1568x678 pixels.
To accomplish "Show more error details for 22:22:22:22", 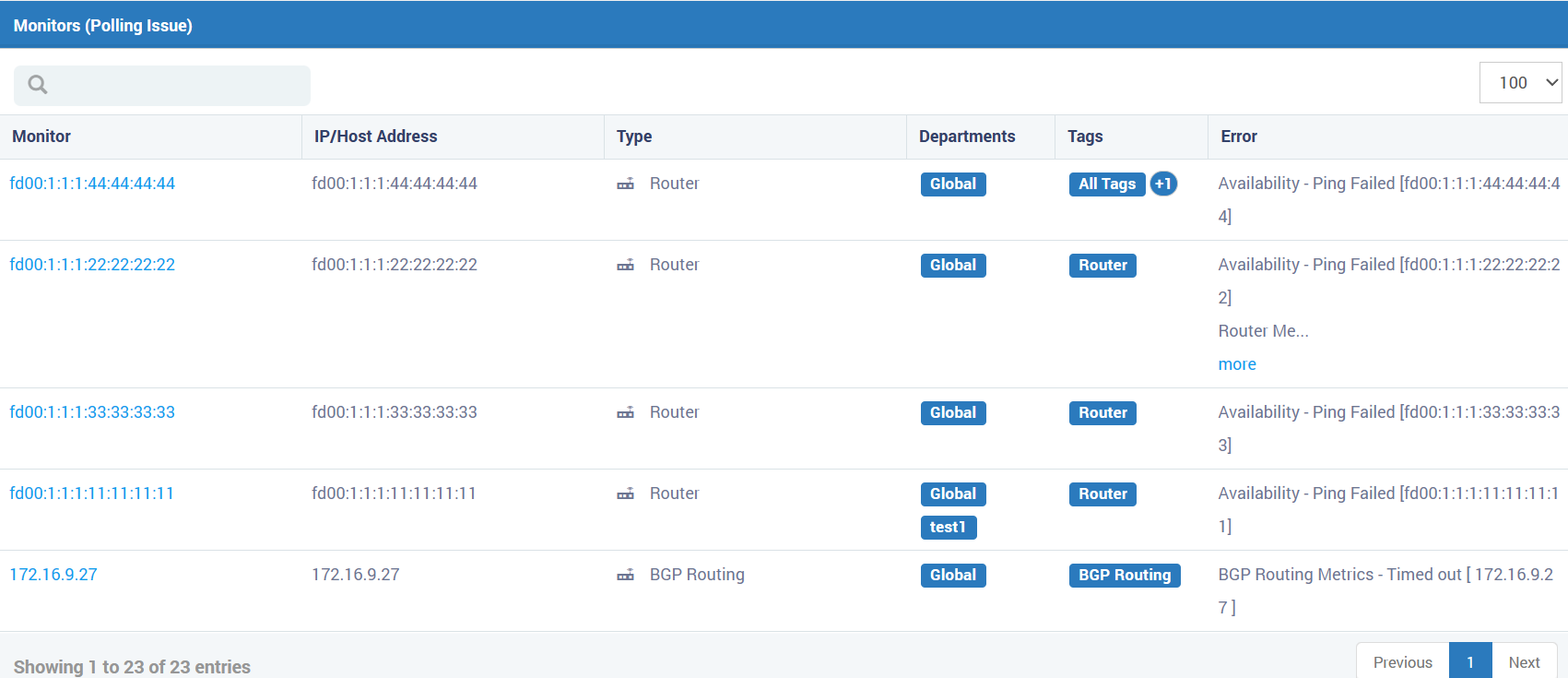I will (x=1237, y=364).
